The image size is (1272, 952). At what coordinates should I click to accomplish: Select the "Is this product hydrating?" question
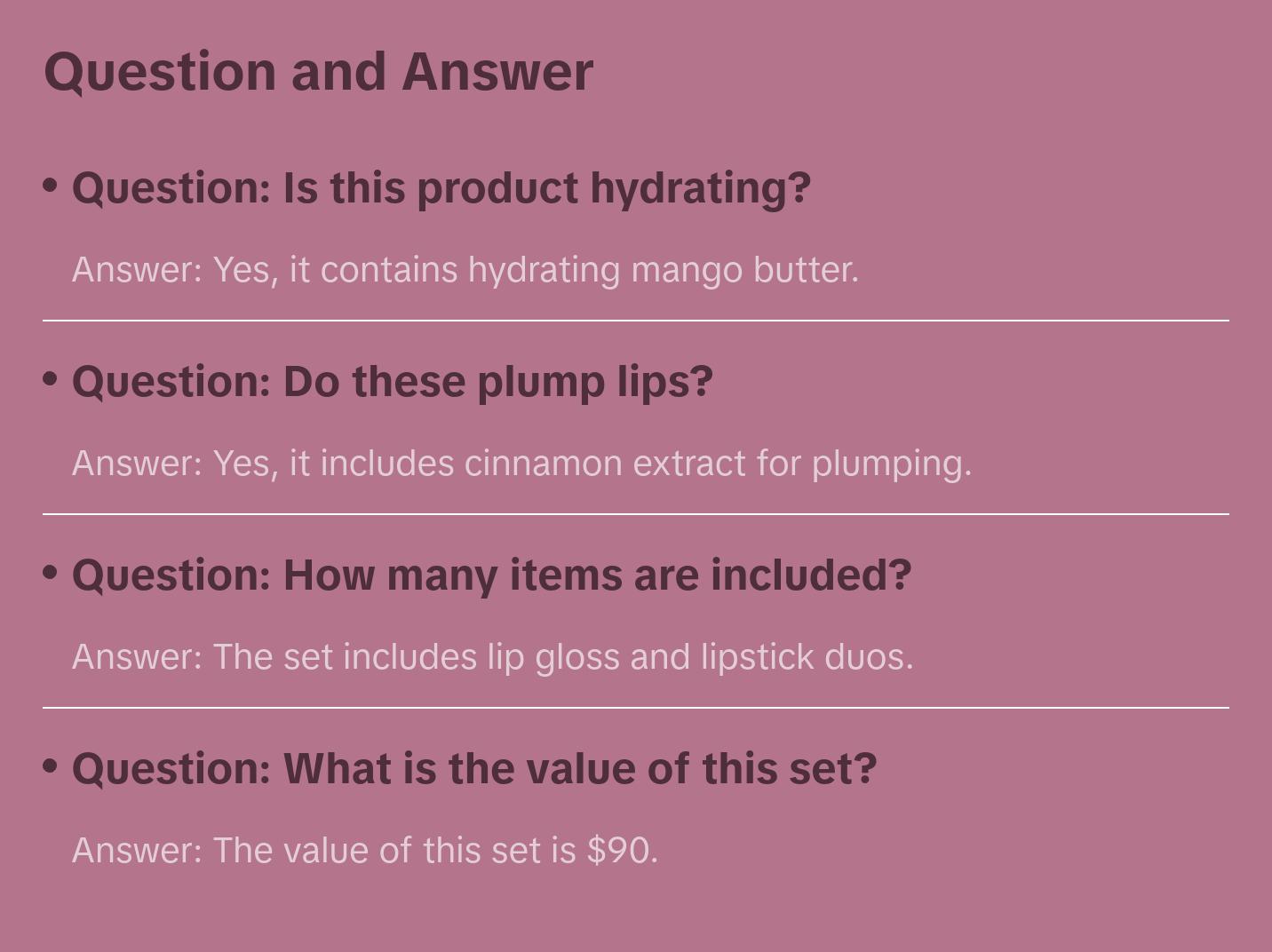tap(441, 188)
